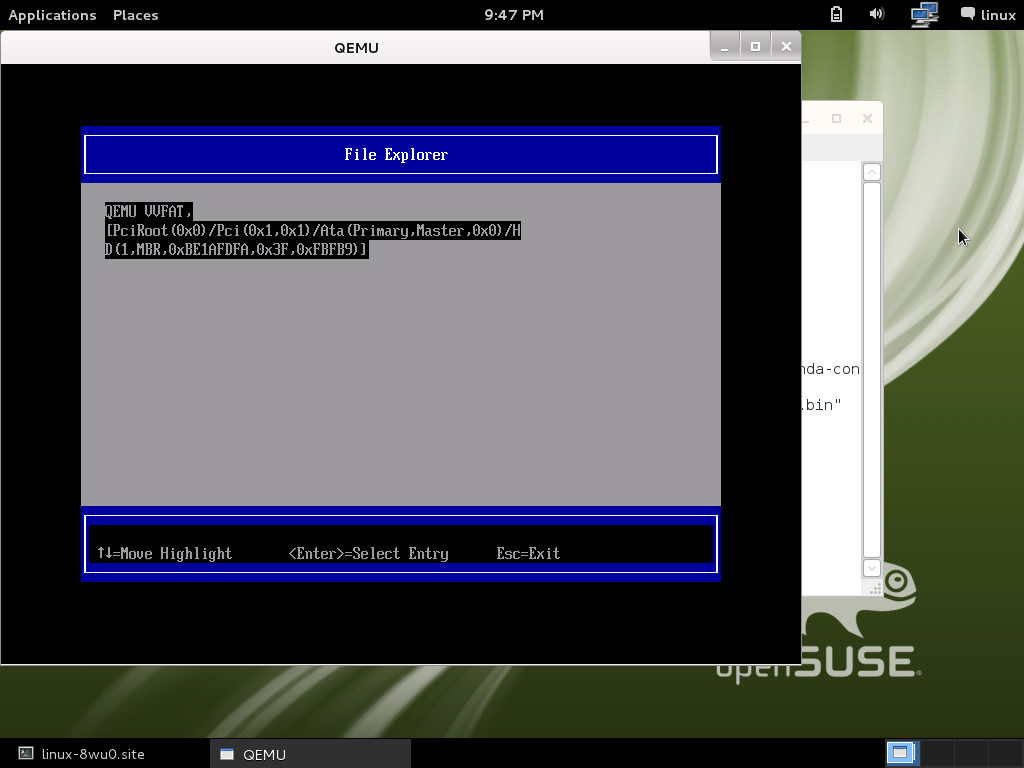
Task: Select the QEMU taskbar button
Action: click(x=310, y=754)
